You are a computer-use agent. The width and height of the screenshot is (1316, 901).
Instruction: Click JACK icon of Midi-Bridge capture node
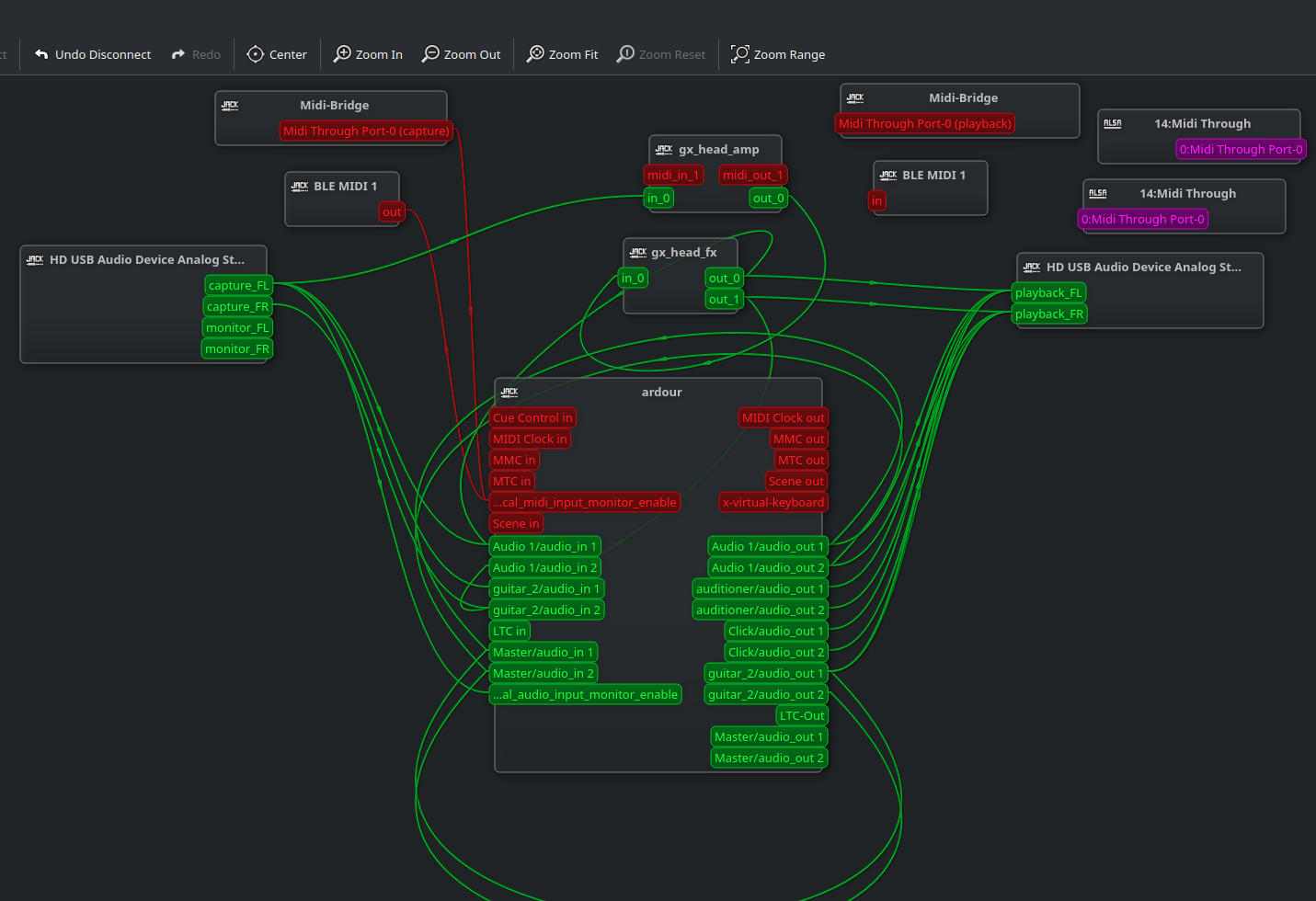[230, 105]
